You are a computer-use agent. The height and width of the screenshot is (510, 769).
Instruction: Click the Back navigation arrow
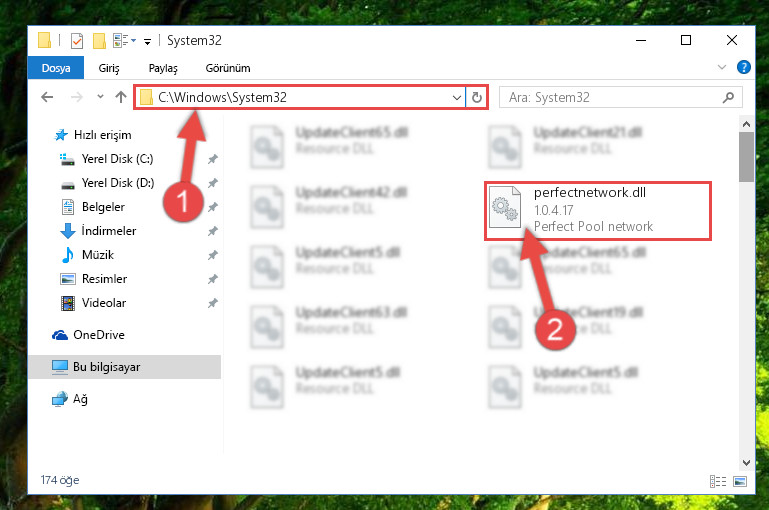[x=47, y=97]
